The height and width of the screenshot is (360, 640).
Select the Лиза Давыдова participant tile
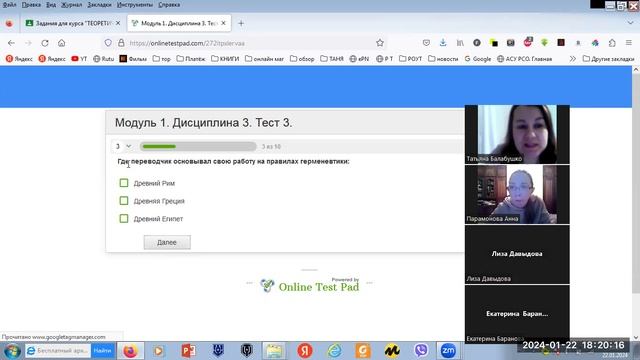point(517,254)
